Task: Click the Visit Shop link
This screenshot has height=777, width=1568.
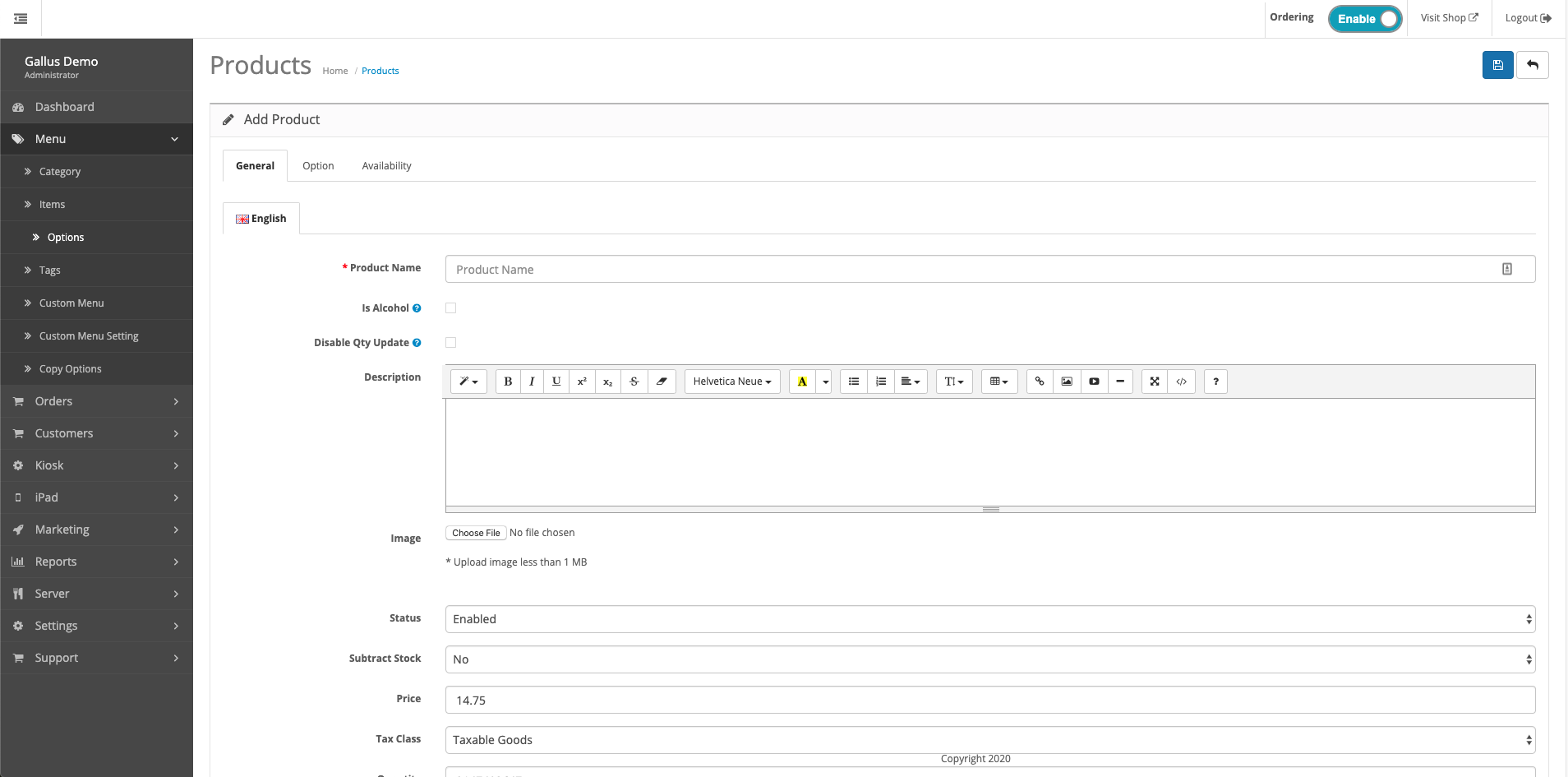Action: coord(1450,18)
